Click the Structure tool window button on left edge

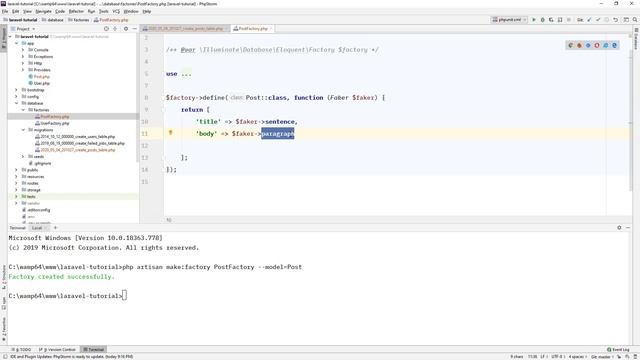[x=4, y=277]
